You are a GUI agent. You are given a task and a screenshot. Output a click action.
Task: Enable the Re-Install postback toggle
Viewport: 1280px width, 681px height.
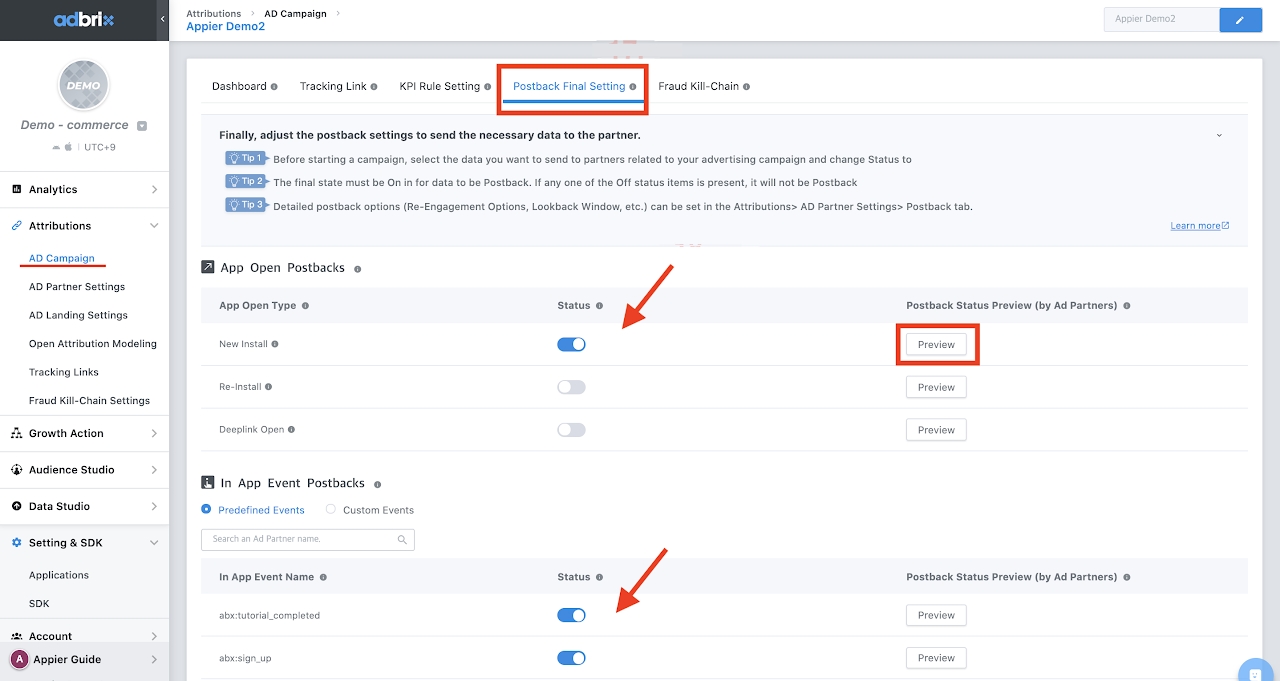(571, 387)
